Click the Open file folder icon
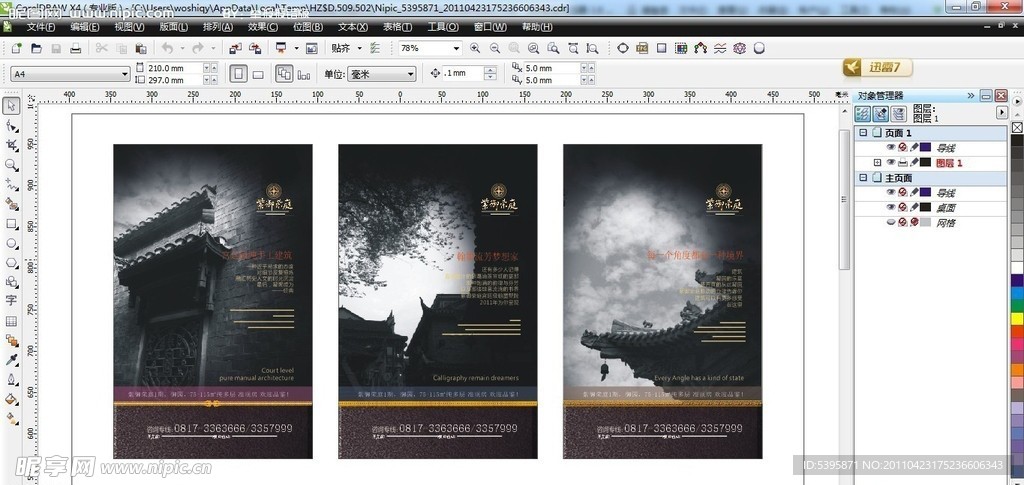 pyautogui.click(x=36, y=48)
